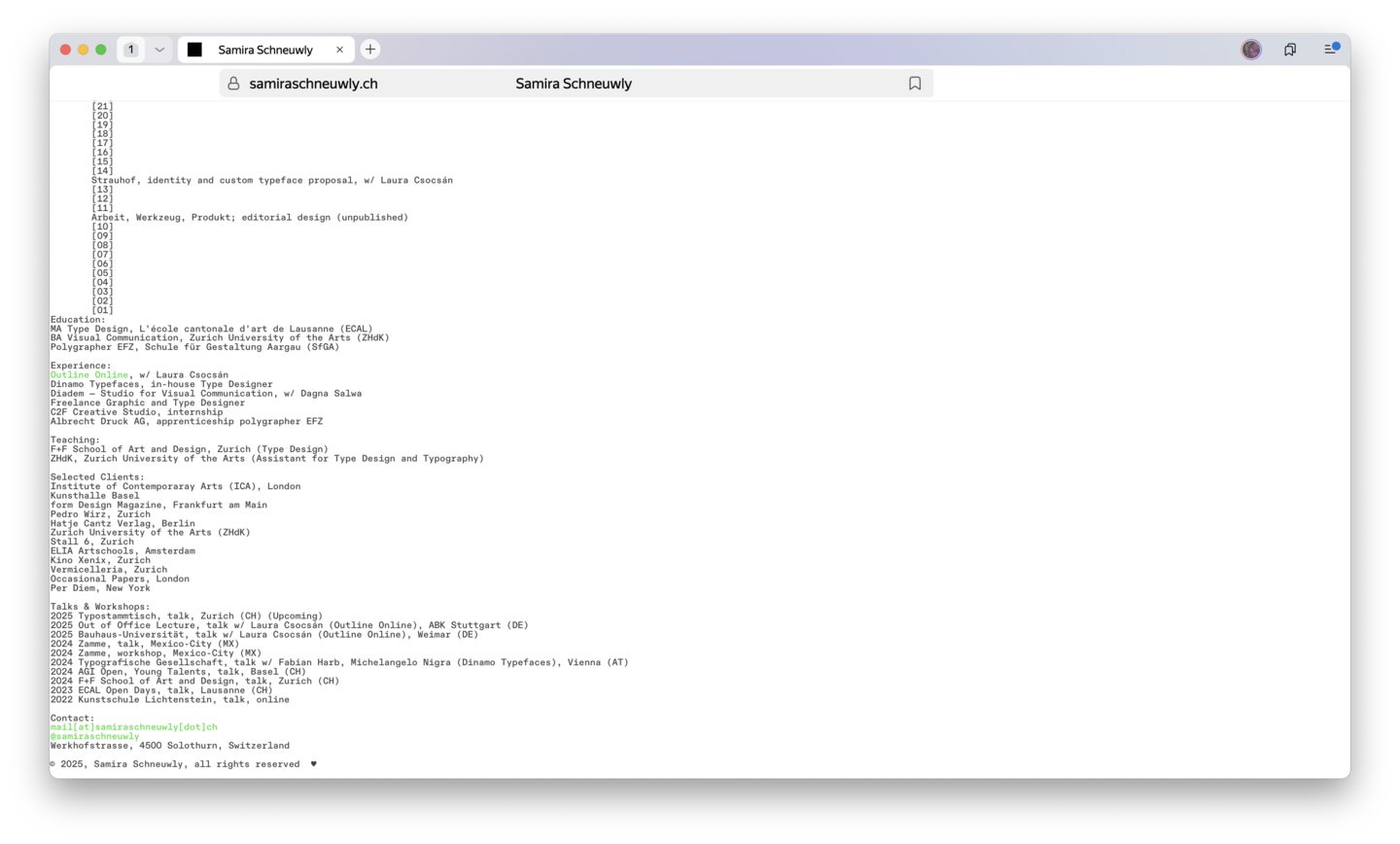Click the 2022 Kunstschule Lichtenstein talk line
The height and width of the screenshot is (844, 1400).
pyautogui.click(x=170, y=700)
